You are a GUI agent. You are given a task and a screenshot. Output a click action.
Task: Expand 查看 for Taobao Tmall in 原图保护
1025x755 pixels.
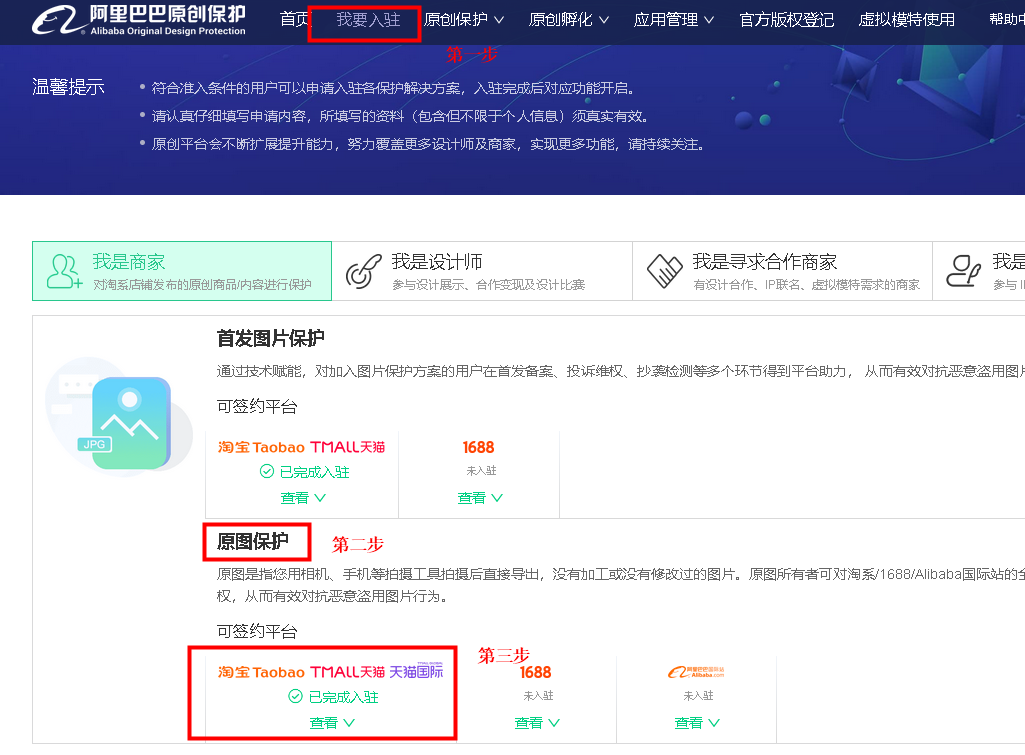pyautogui.click(x=332, y=723)
